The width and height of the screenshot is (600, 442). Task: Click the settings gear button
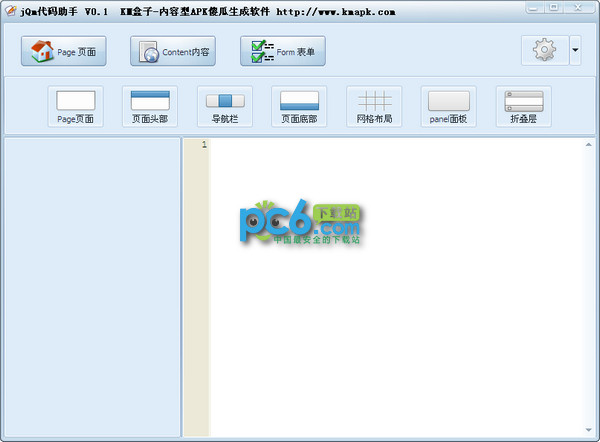click(x=545, y=50)
